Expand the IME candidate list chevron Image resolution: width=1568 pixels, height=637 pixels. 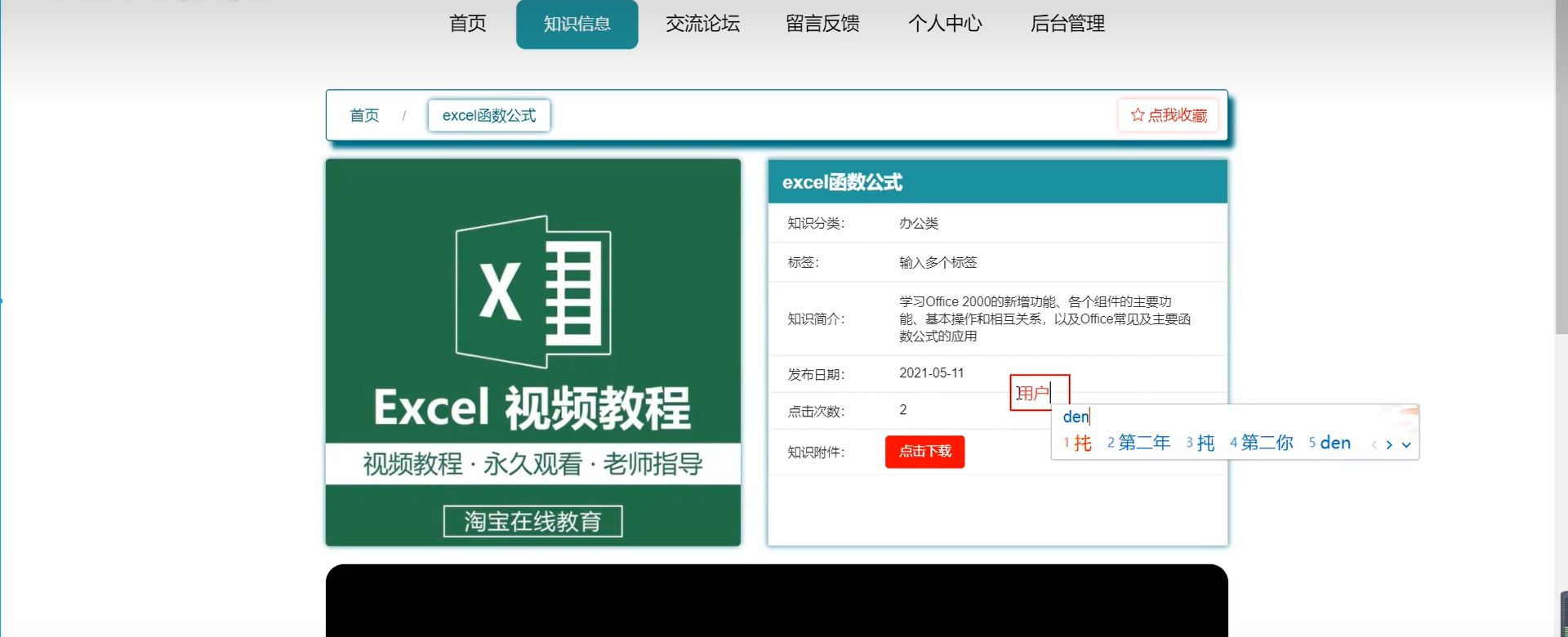click(x=1406, y=445)
